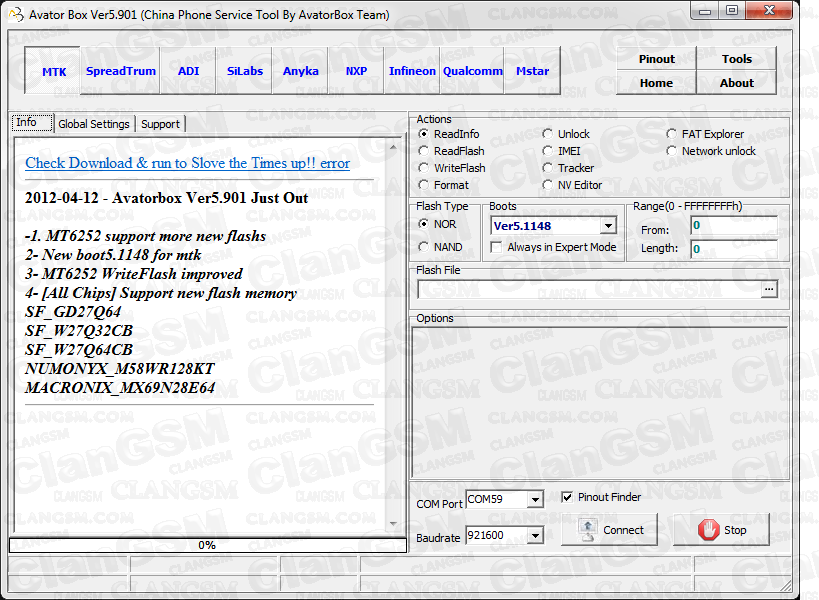Select the NXP tab

click(x=356, y=71)
